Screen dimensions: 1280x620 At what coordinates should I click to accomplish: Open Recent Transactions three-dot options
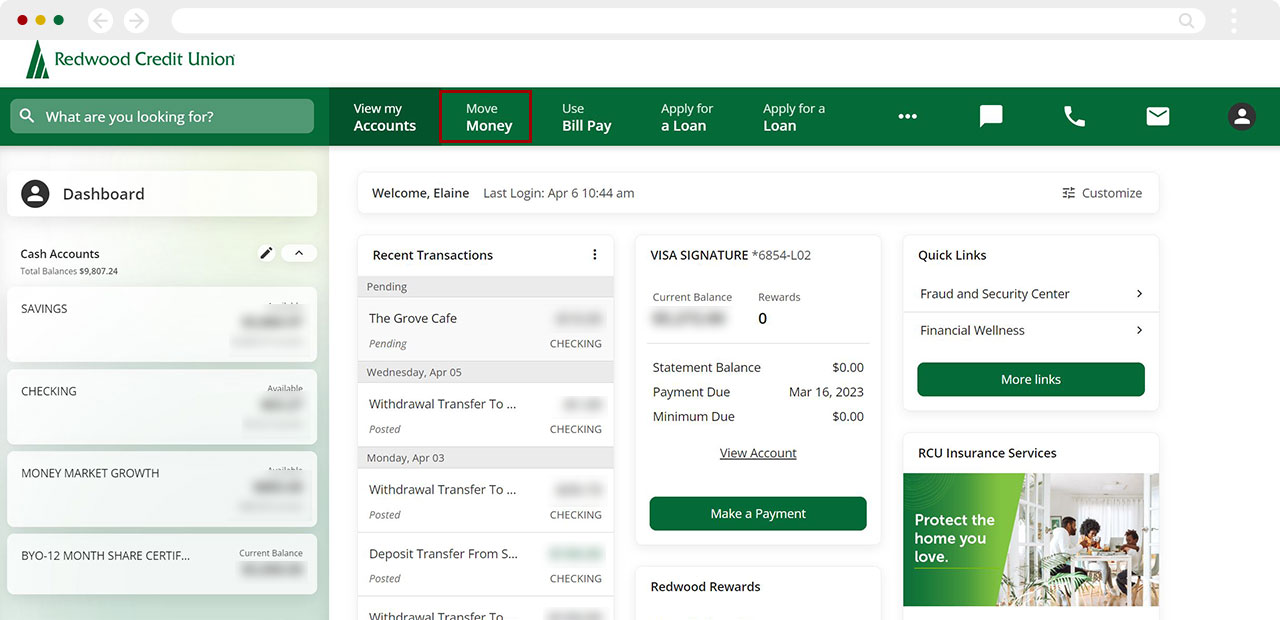pos(595,255)
